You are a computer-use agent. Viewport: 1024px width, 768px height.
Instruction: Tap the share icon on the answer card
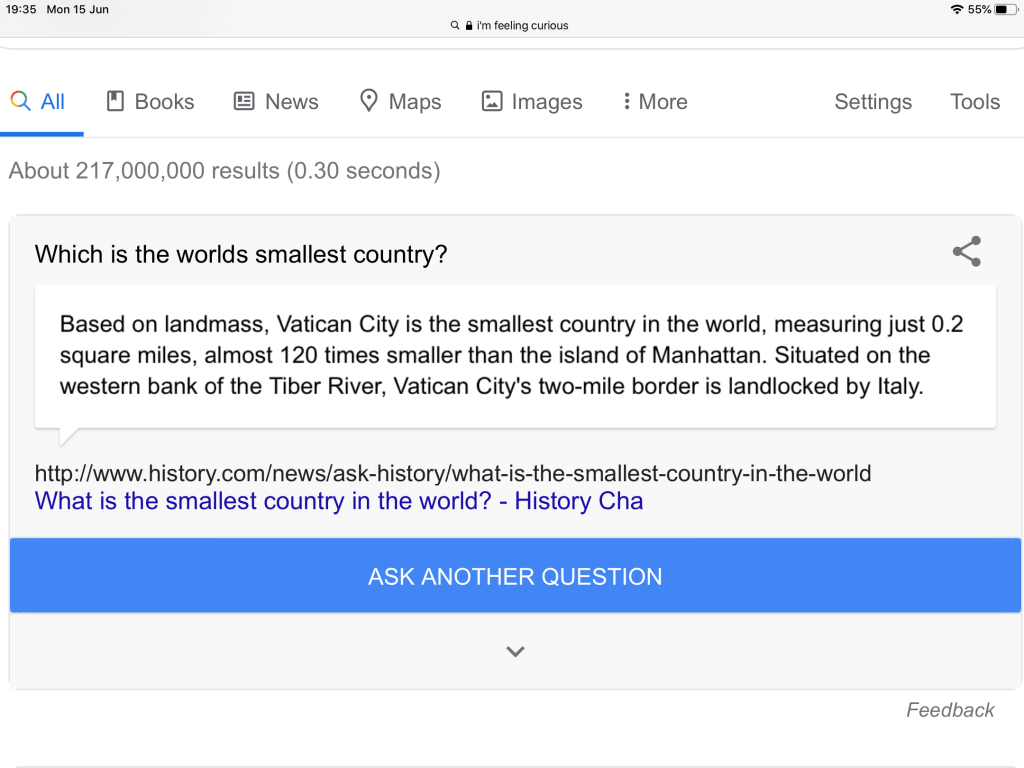tap(966, 252)
